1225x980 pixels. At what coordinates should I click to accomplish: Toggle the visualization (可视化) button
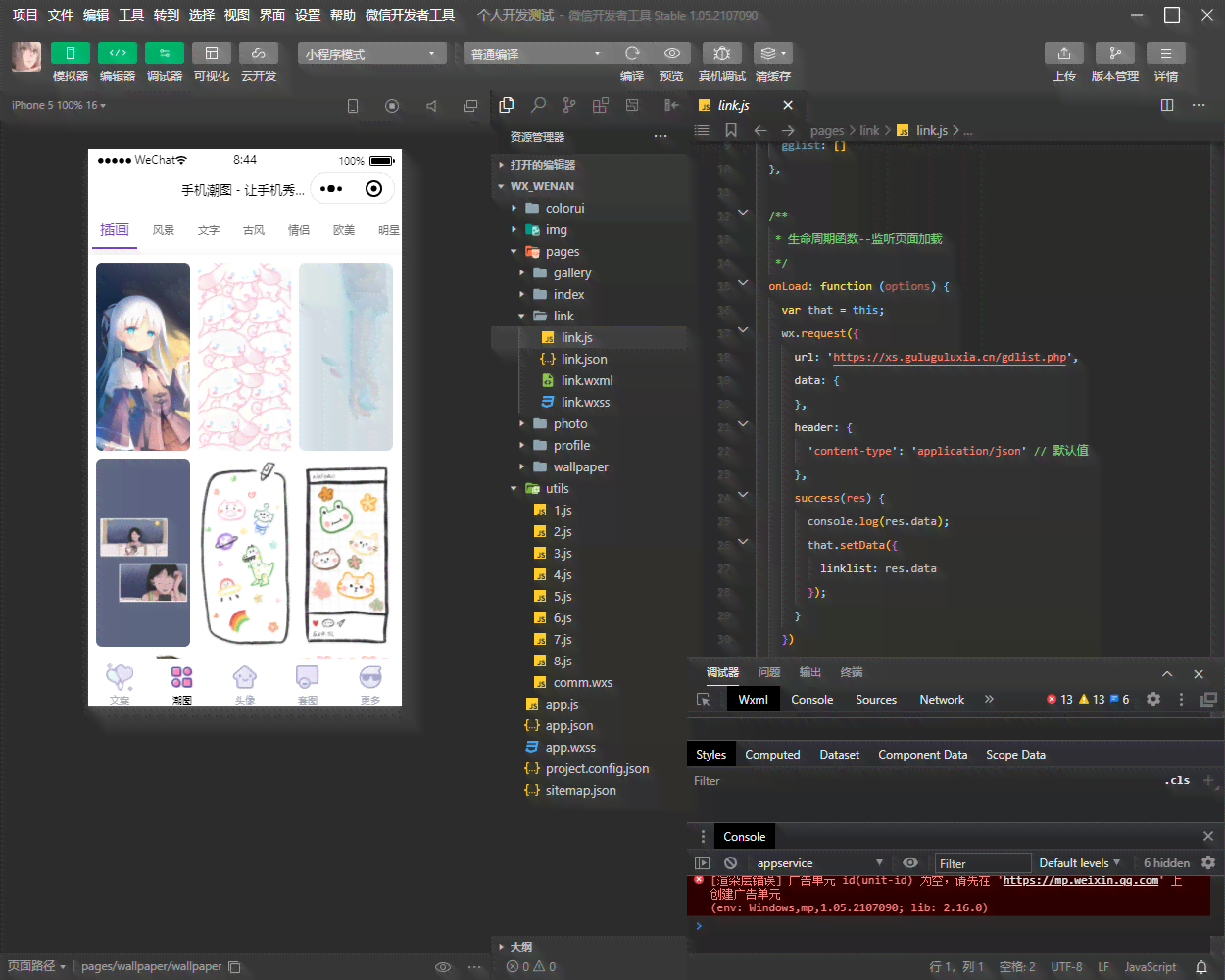[x=212, y=53]
